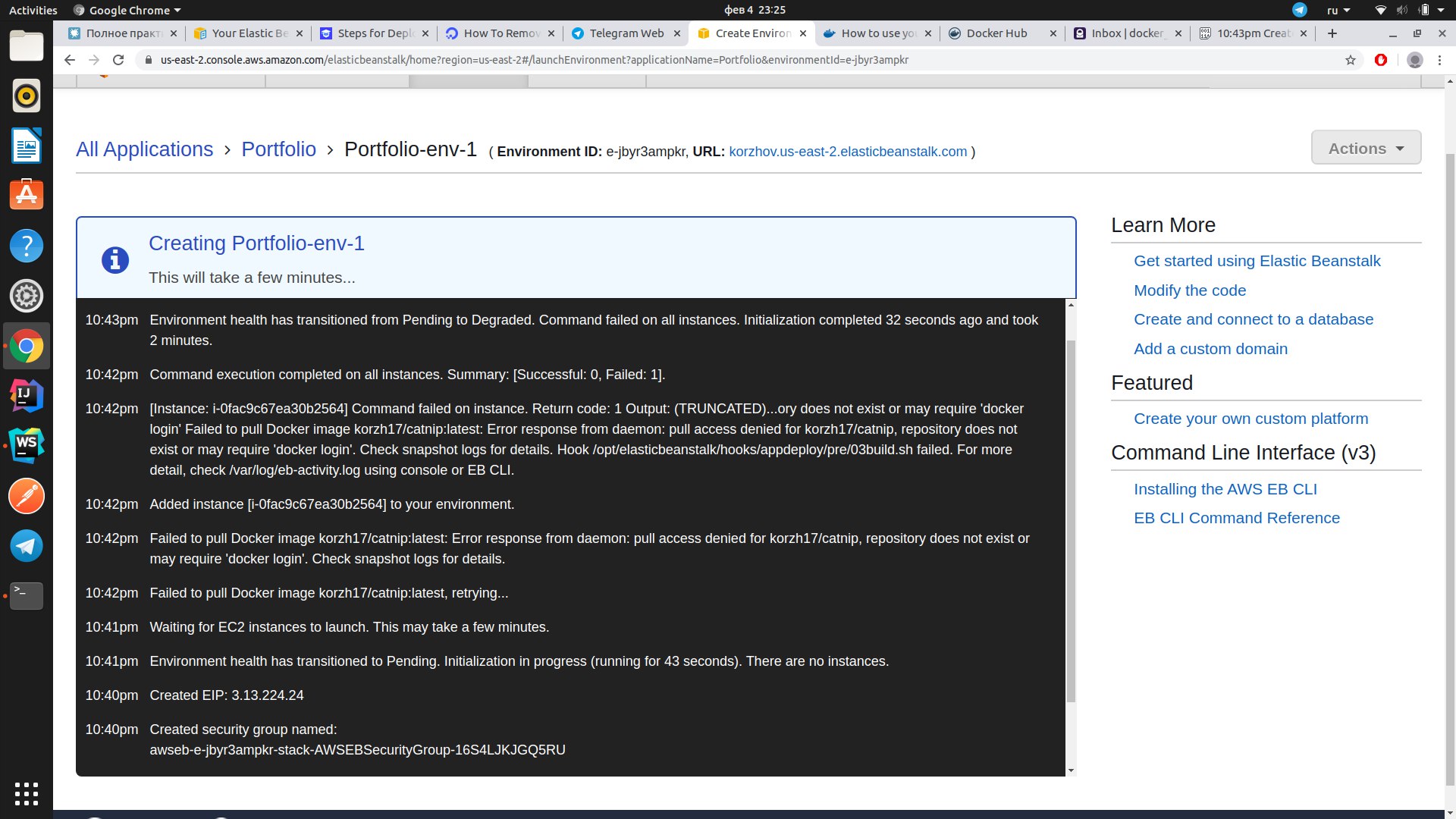Switch to 'Полное практ' tab

pyautogui.click(x=121, y=33)
